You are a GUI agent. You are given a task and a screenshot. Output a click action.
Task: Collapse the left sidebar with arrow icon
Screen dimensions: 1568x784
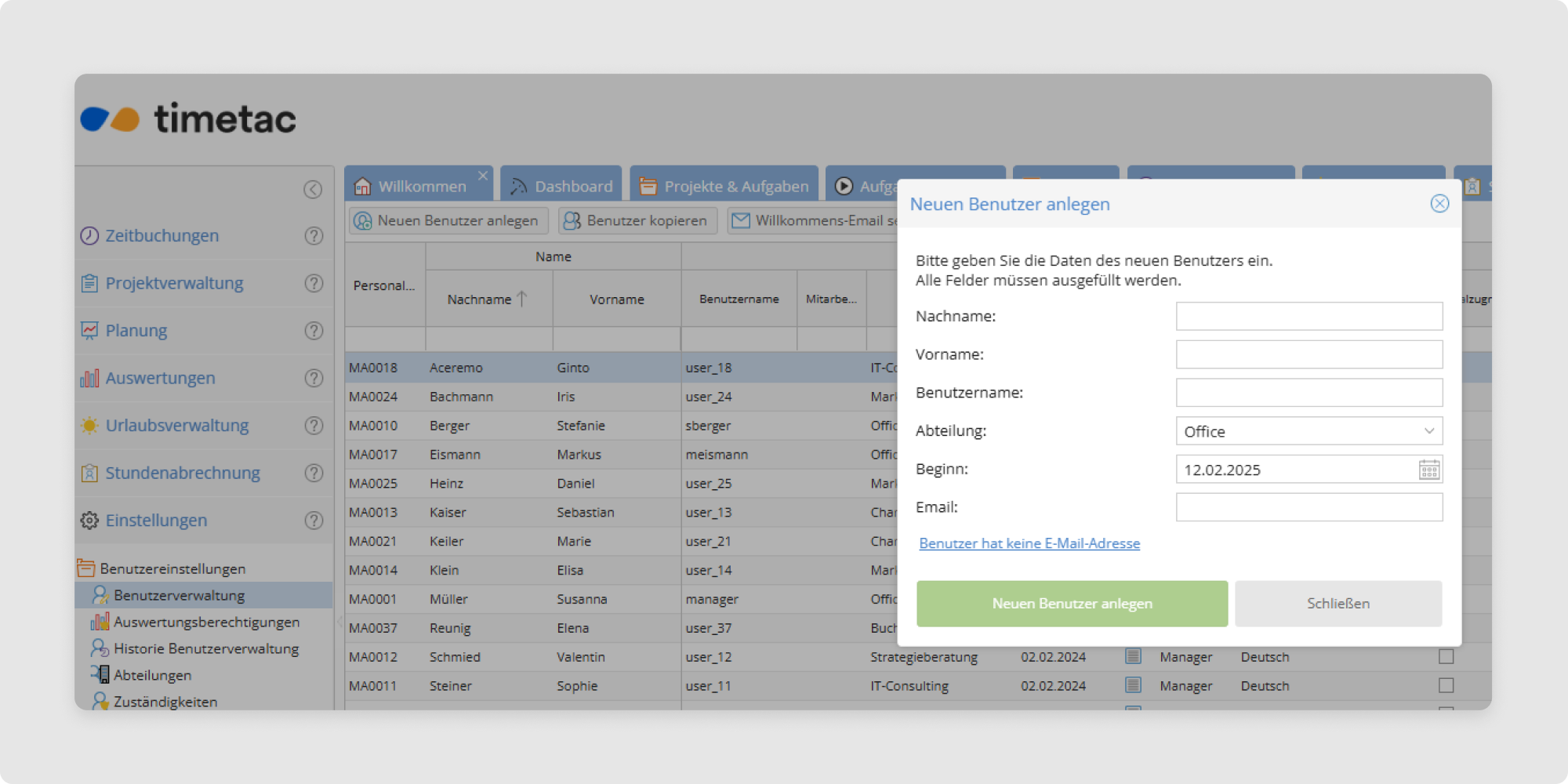[x=313, y=190]
